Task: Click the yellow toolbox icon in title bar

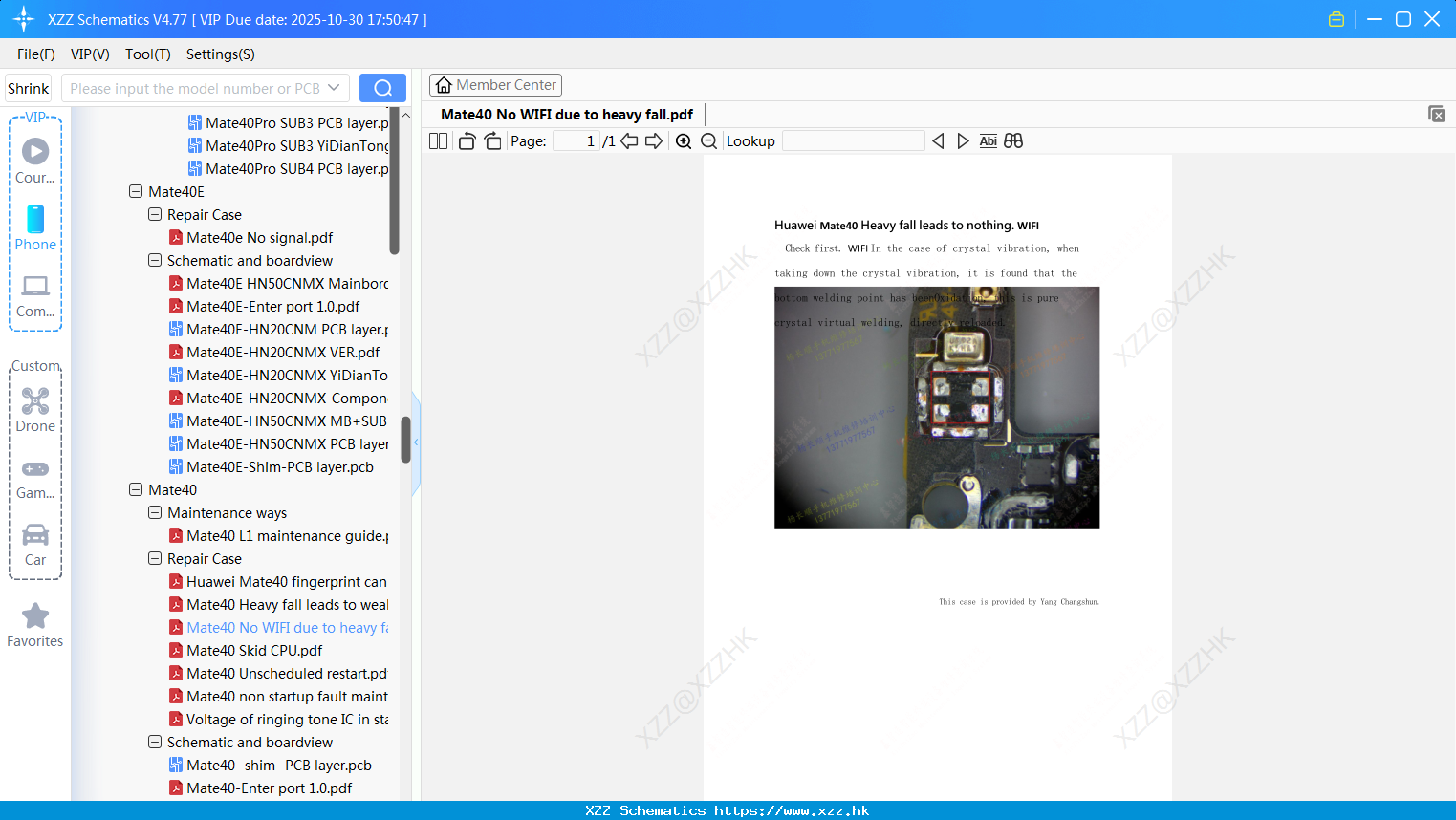Action: point(1336,19)
